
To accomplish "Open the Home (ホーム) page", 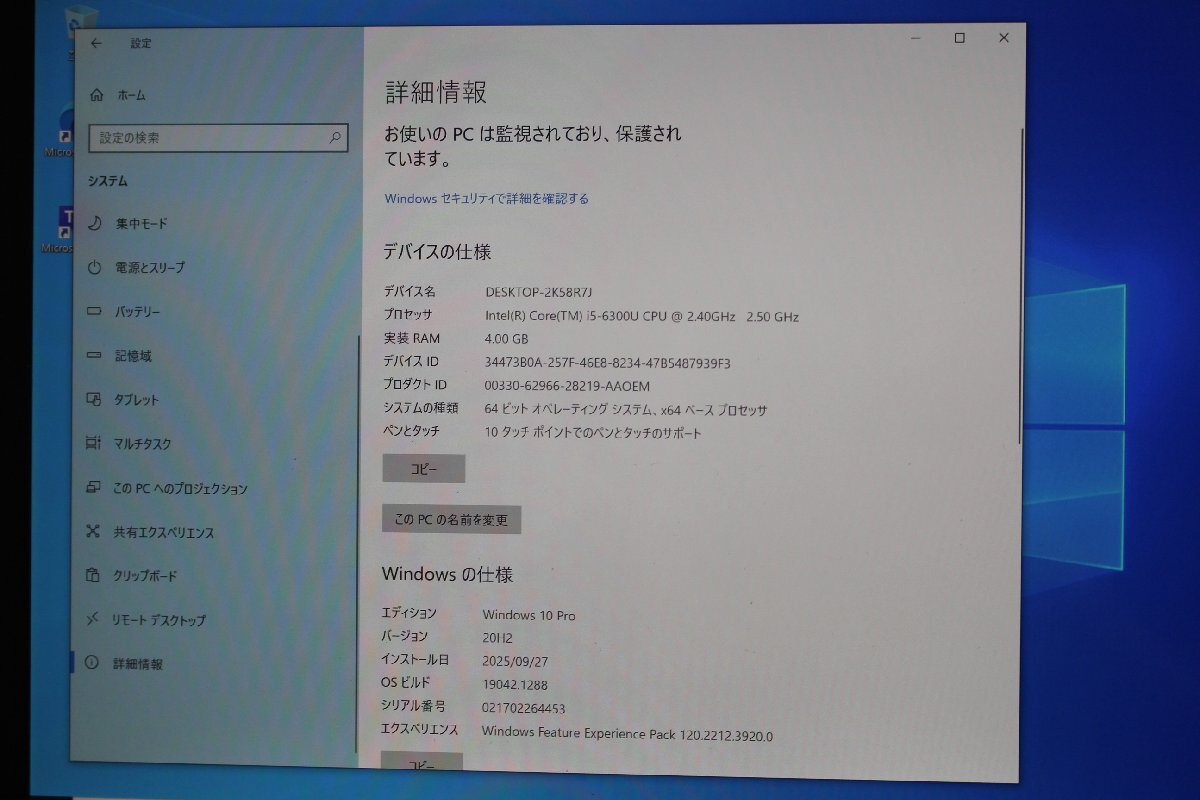I will click(x=118, y=95).
